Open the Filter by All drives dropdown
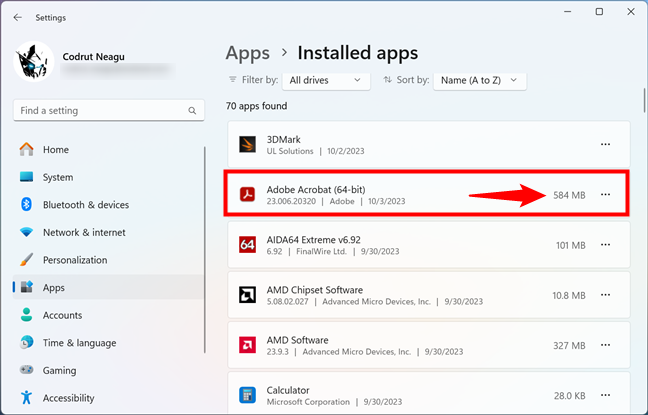 (326, 80)
